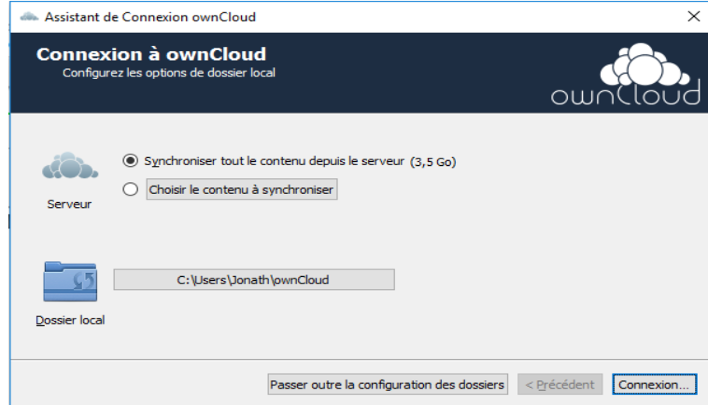Click the 'Dossier local' label
The width and height of the screenshot is (708, 406).
[x=70, y=320]
